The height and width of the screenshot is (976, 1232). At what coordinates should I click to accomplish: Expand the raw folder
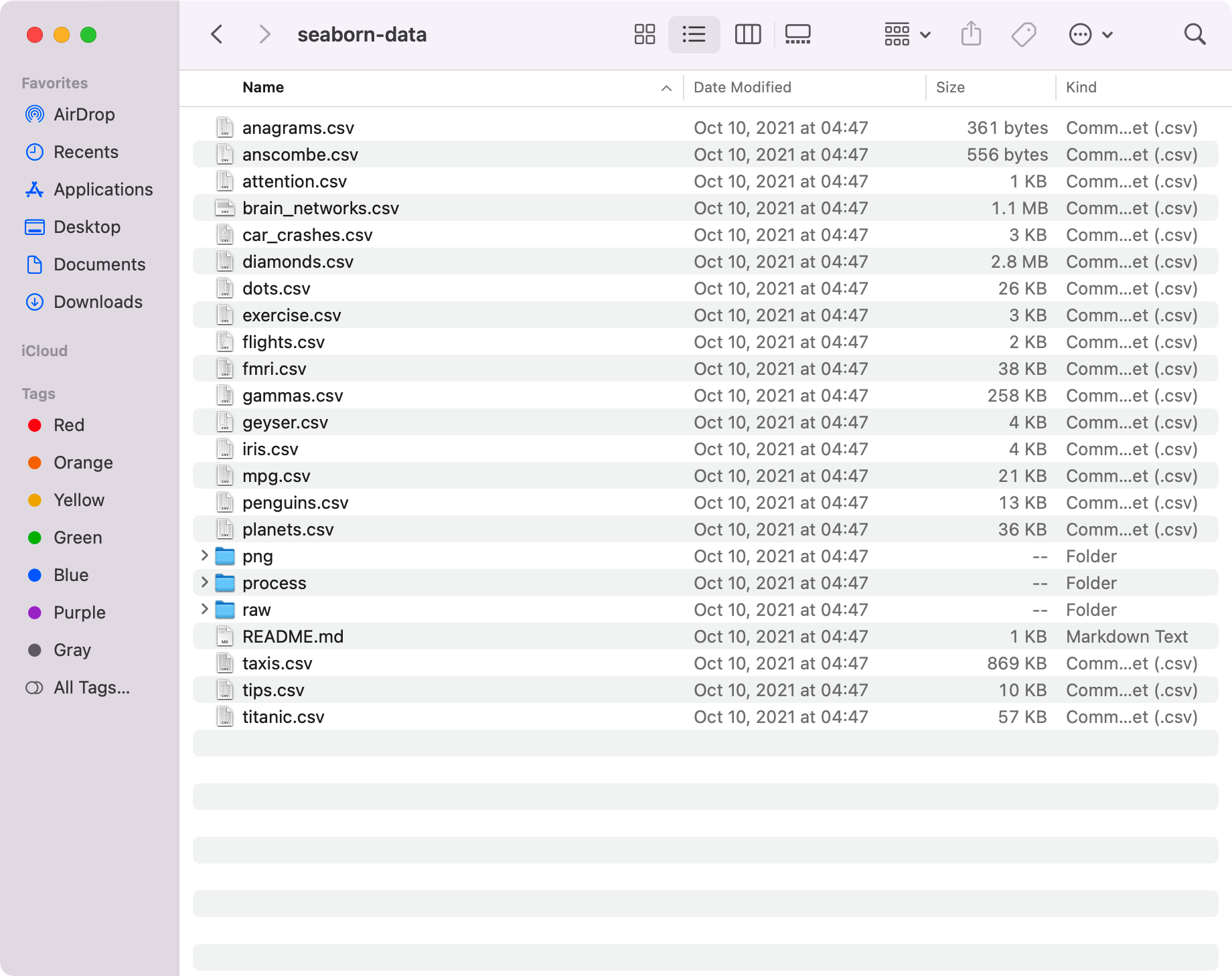pos(204,609)
